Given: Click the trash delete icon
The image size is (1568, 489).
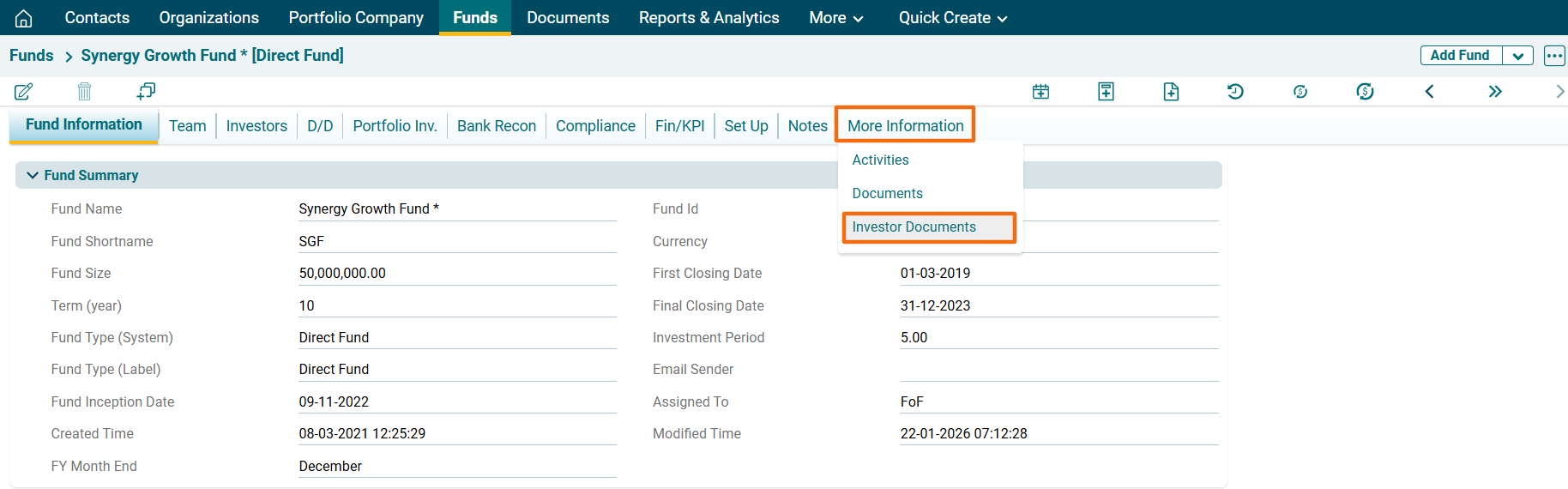Looking at the screenshot, I should tap(84, 91).
